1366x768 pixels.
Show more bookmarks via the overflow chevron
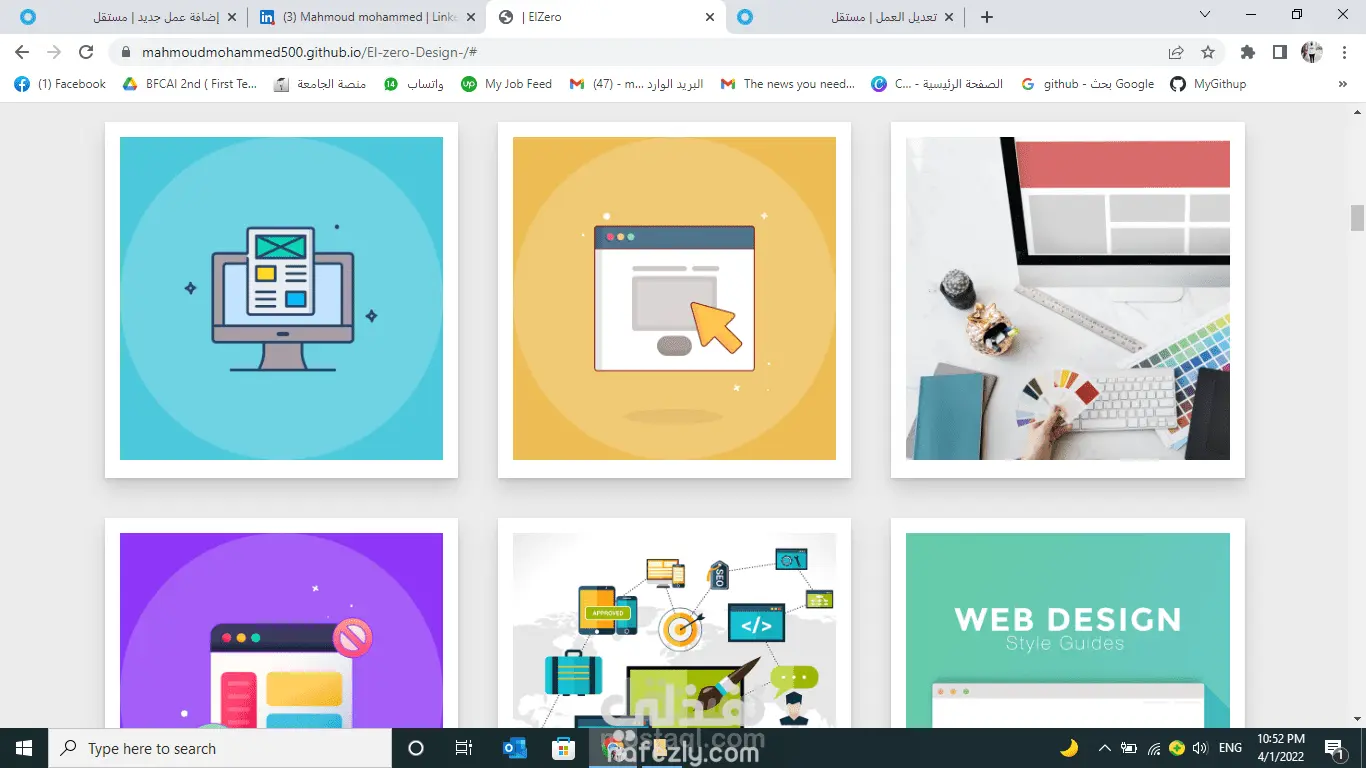(x=1342, y=84)
